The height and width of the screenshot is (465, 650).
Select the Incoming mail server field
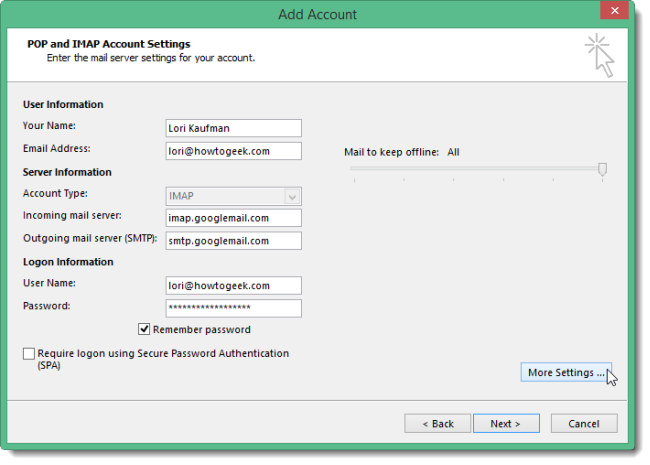233,218
